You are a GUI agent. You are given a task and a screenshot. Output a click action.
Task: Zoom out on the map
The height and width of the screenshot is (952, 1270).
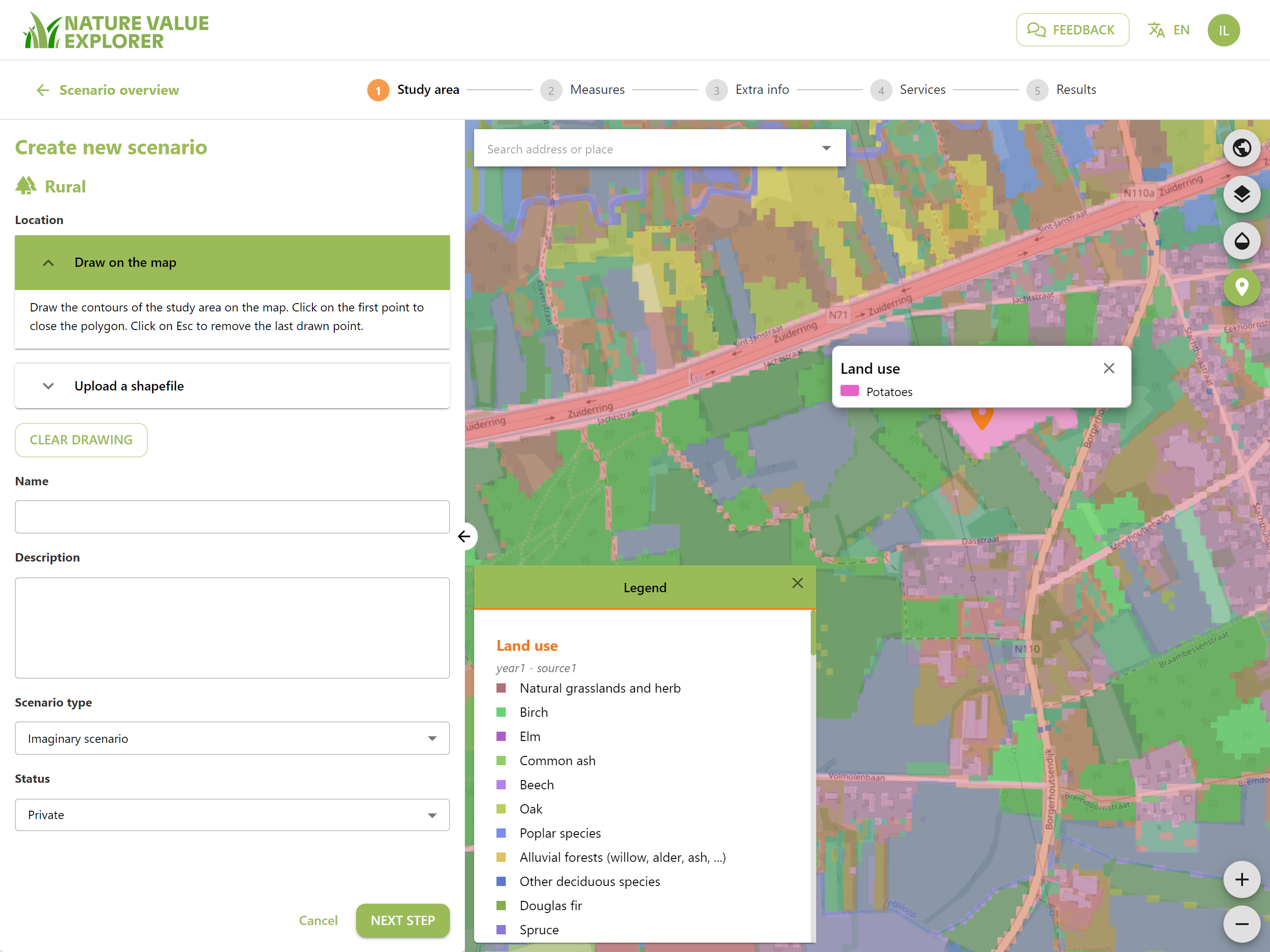coord(1241,924)
